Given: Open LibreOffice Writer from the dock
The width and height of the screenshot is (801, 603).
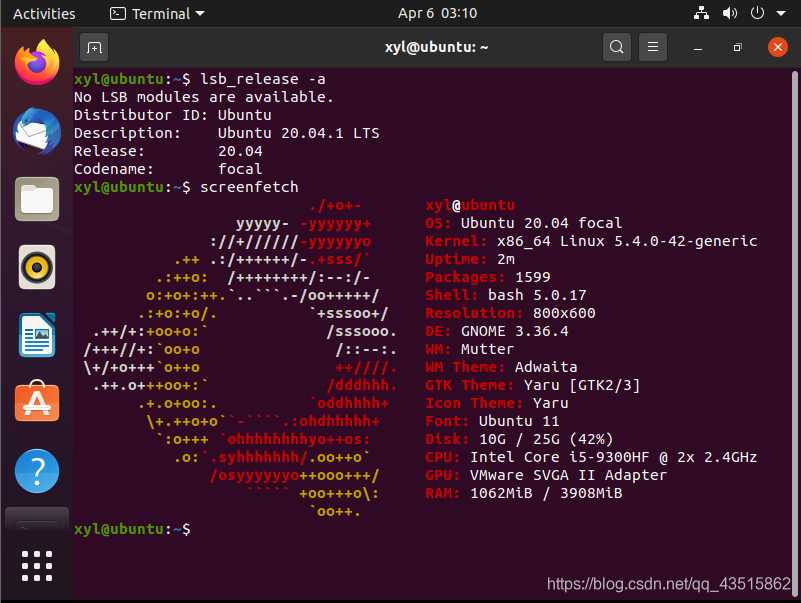Looking at the screenshot, I should (37, 335).
